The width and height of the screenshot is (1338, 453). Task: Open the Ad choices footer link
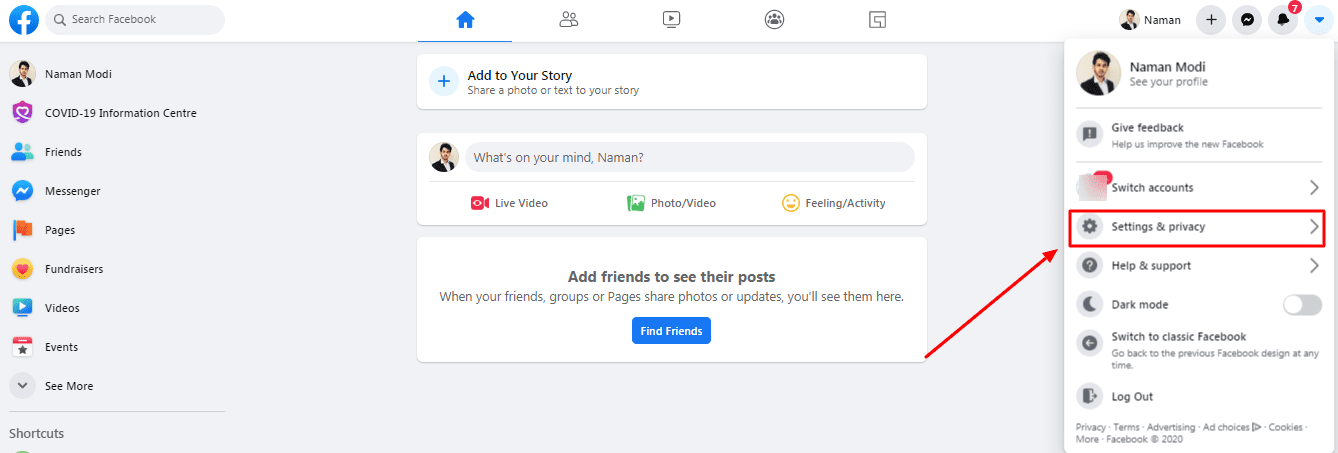pos(1231,427)
